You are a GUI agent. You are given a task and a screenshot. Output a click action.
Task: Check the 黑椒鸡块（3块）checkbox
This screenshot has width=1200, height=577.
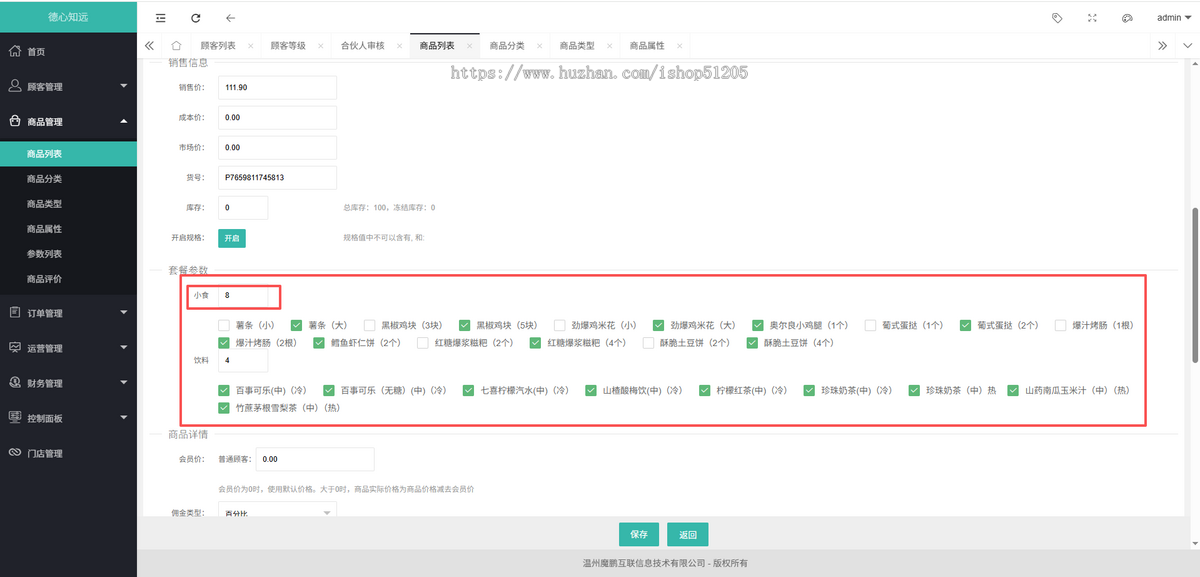[x=369, y=324]
